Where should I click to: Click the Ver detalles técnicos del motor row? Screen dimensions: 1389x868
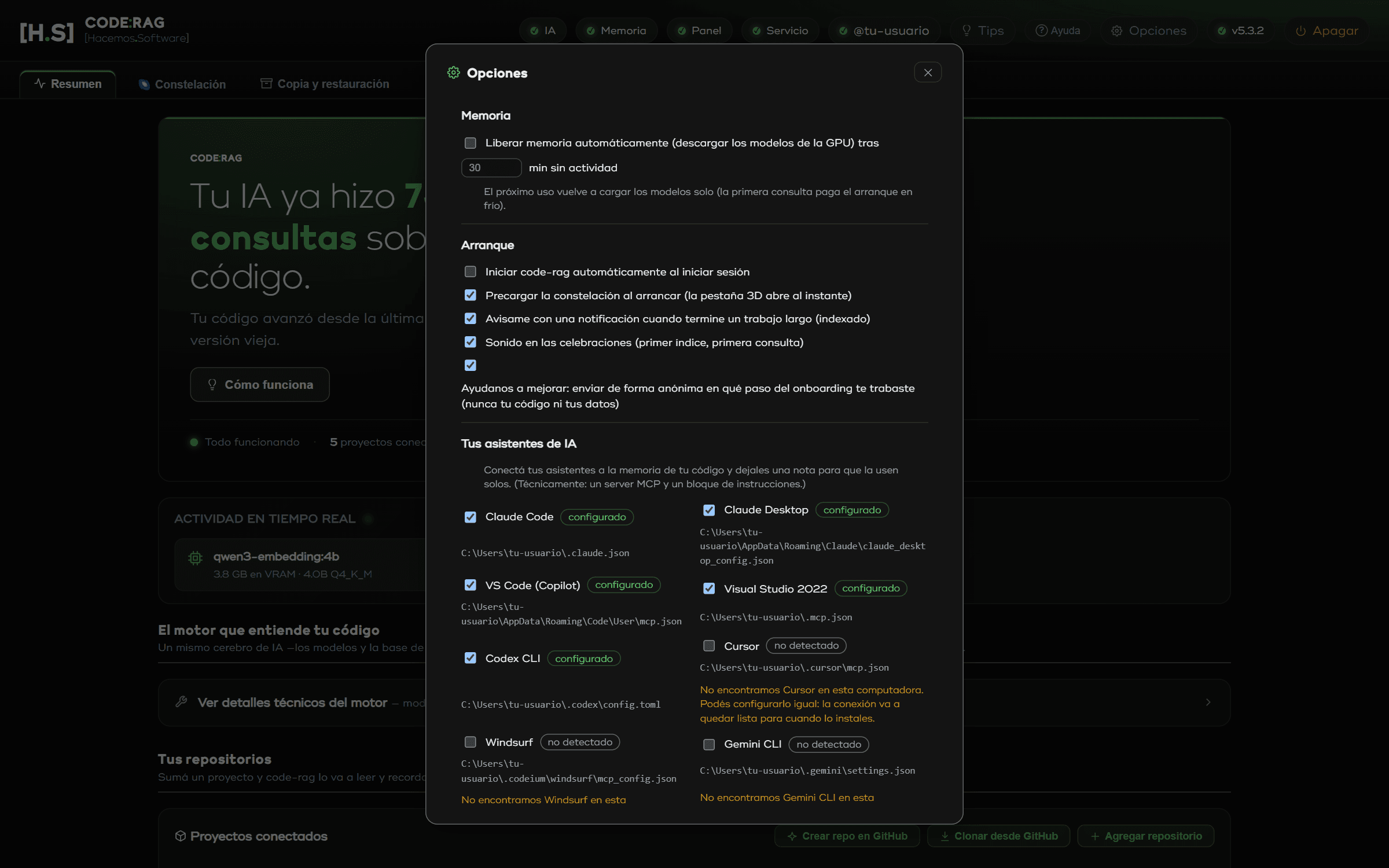[x=694, y=703]
